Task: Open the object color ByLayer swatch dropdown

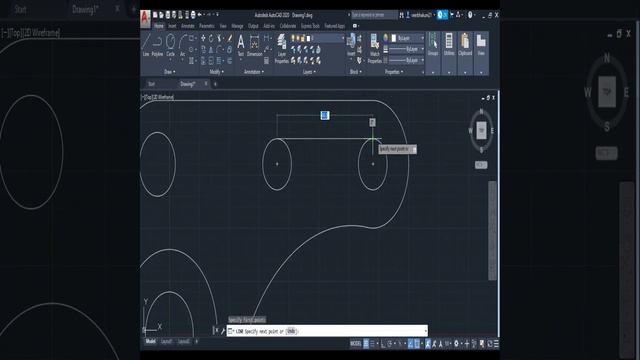Action: pyautogui.click(x=407, y=38)
